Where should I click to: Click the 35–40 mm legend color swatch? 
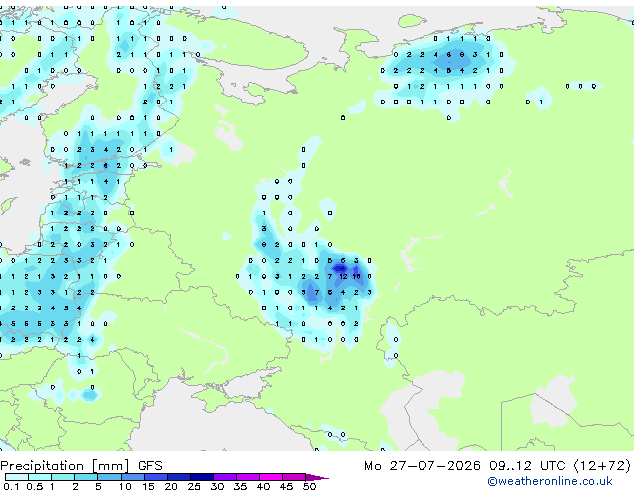[x=248, y=477]
